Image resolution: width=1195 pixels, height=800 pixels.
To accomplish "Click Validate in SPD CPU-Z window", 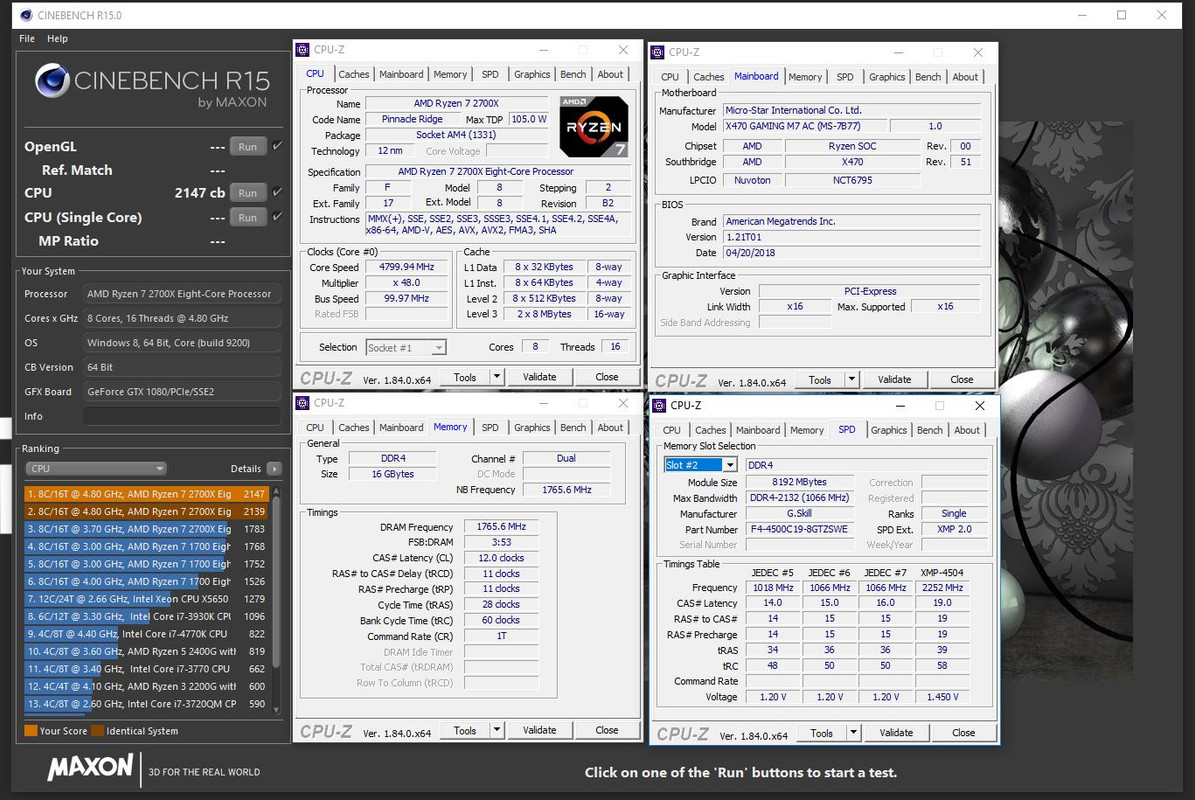I will 896,733.
